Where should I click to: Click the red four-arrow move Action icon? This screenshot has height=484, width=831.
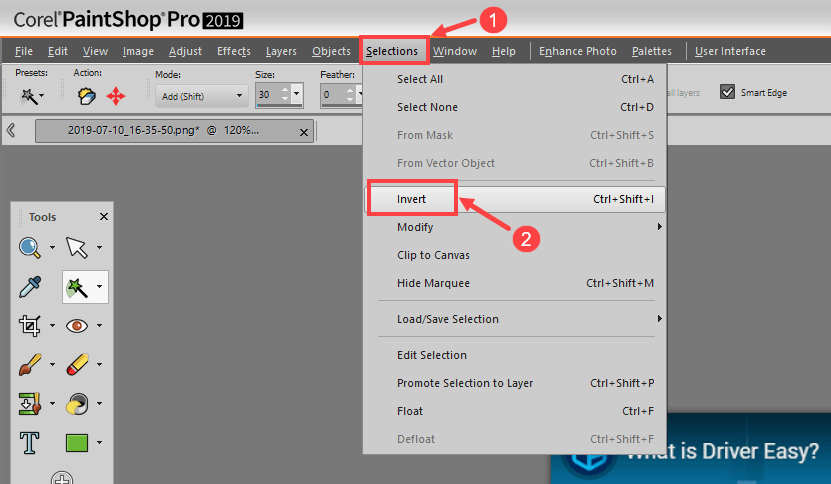pos(116,96)
